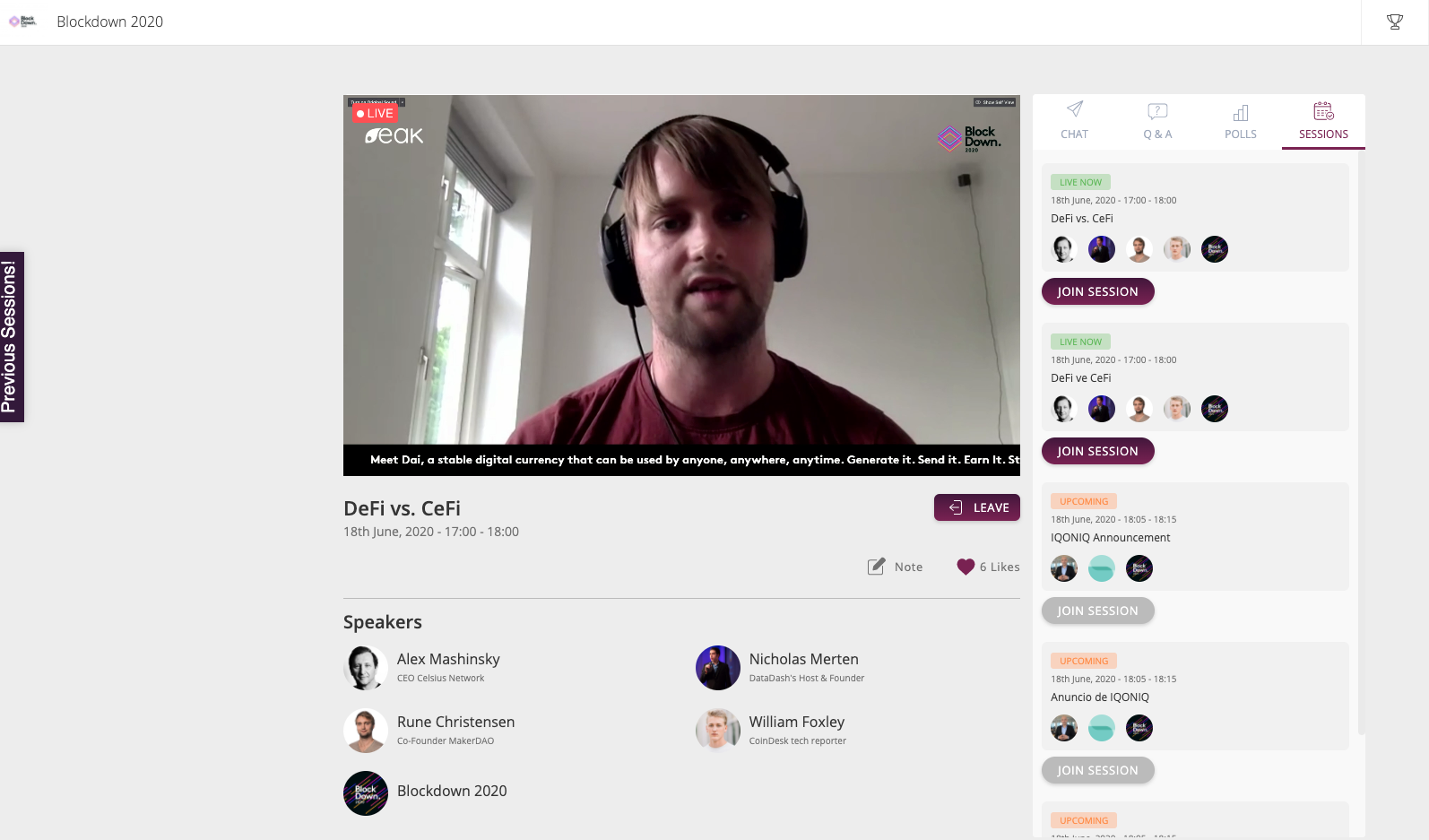1429x840 pixels.
Task: Open Alex Mashinsky's speaker avatar
Action: point(366,668)
